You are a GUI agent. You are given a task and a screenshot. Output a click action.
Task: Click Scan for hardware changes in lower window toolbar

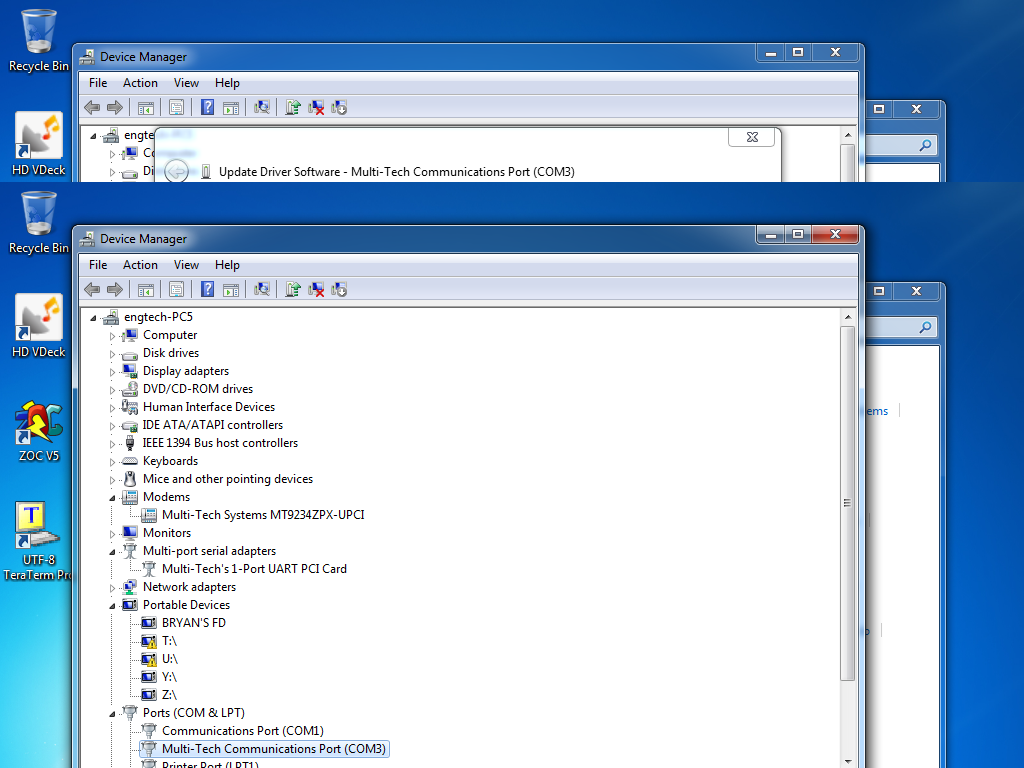click(x=262, y=289)
